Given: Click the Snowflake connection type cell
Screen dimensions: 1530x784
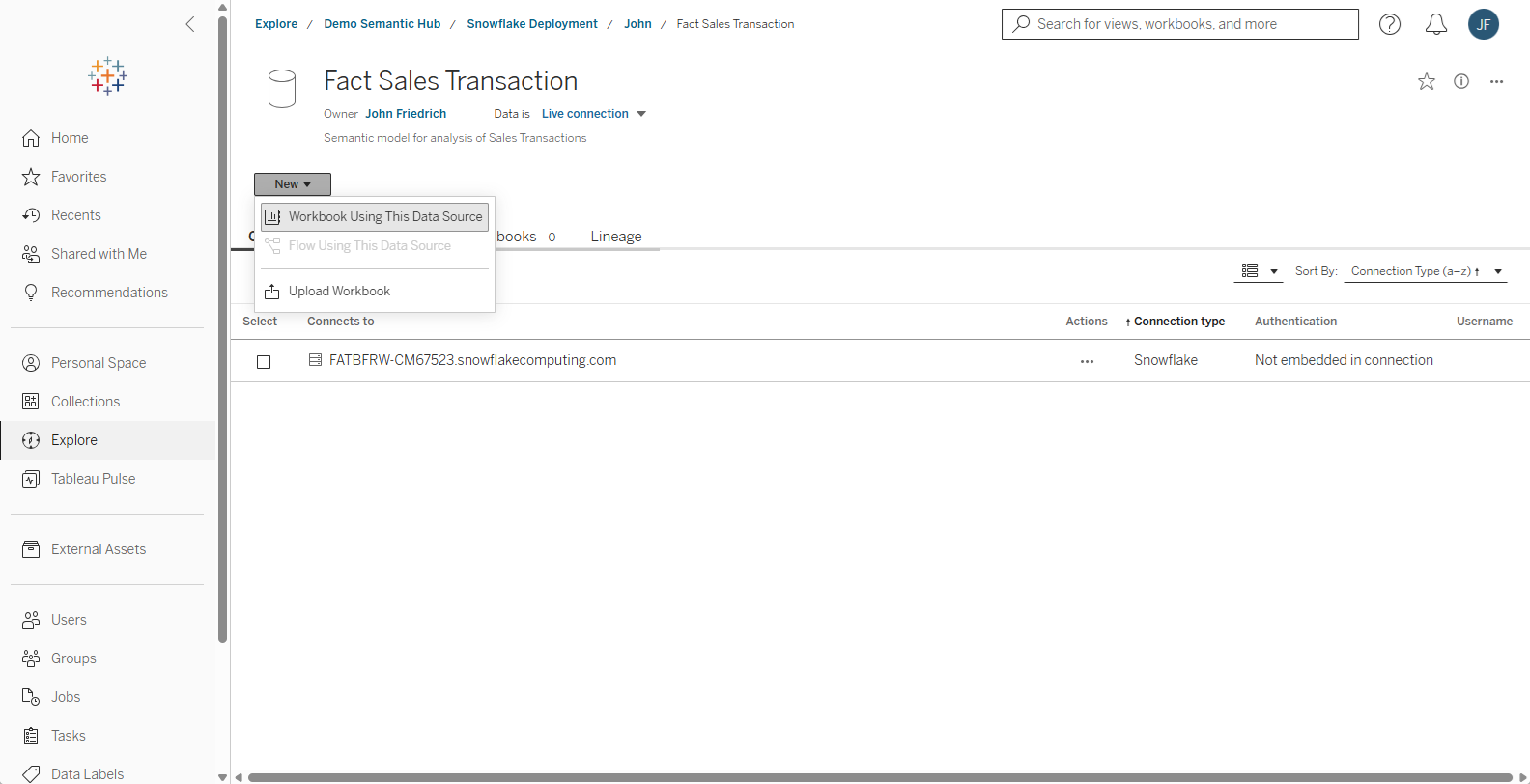Looking at the screenshot, I should (x=1166, y=360).
